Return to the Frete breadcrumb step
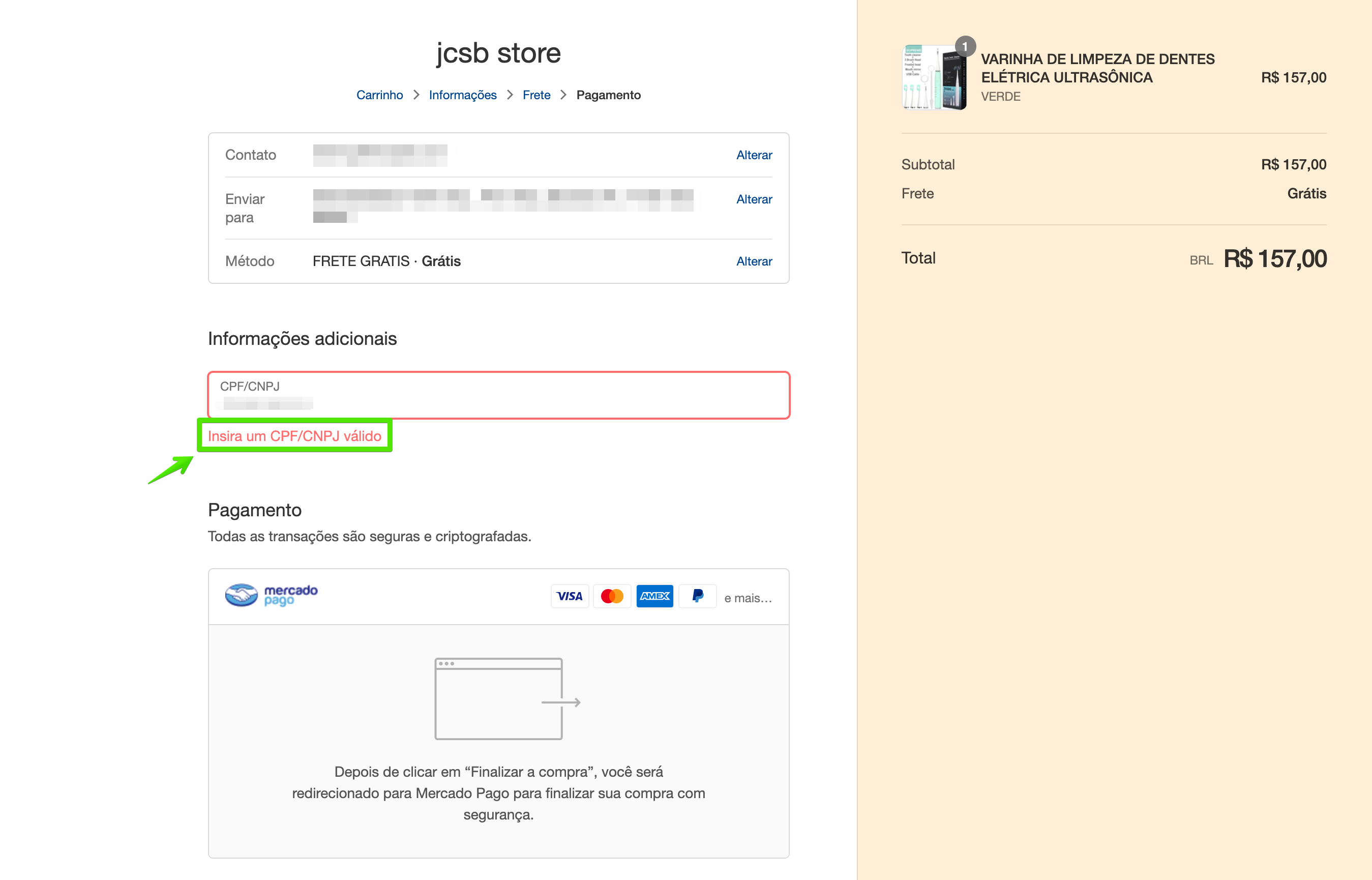The height and width of the screenshot is (880, 1372). click(x=536, y=95)
